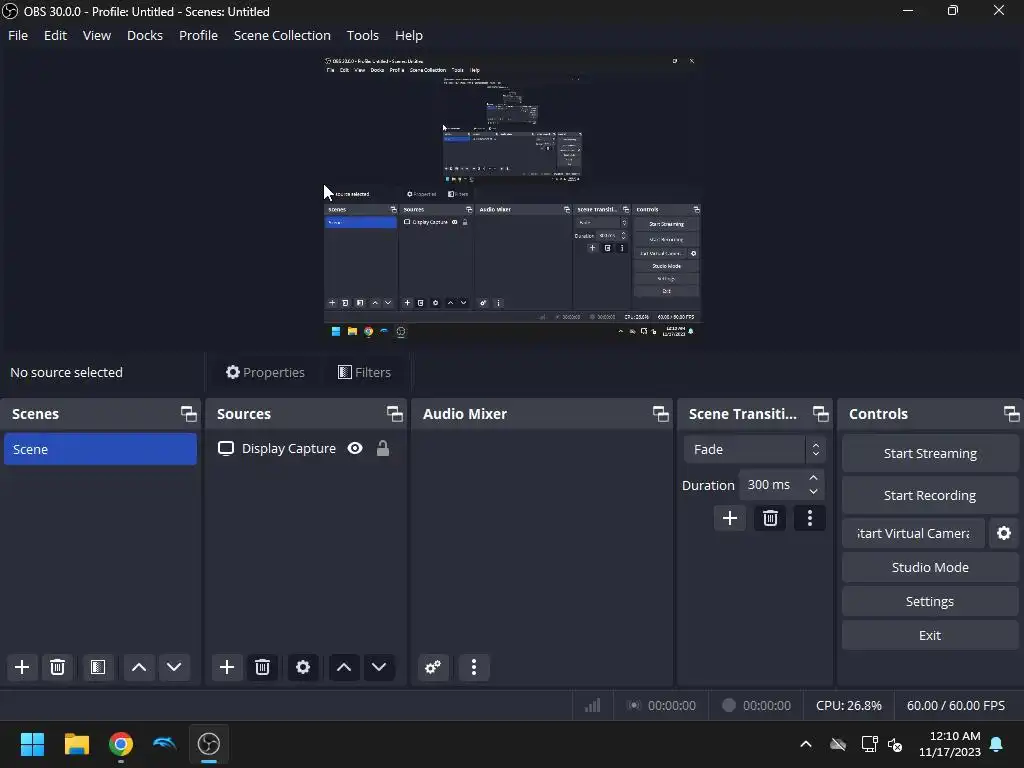Image resolution: width=1024 pixels, height=768 pixels.
Task: Click Start Streaming button
Action: coord(930,453)
